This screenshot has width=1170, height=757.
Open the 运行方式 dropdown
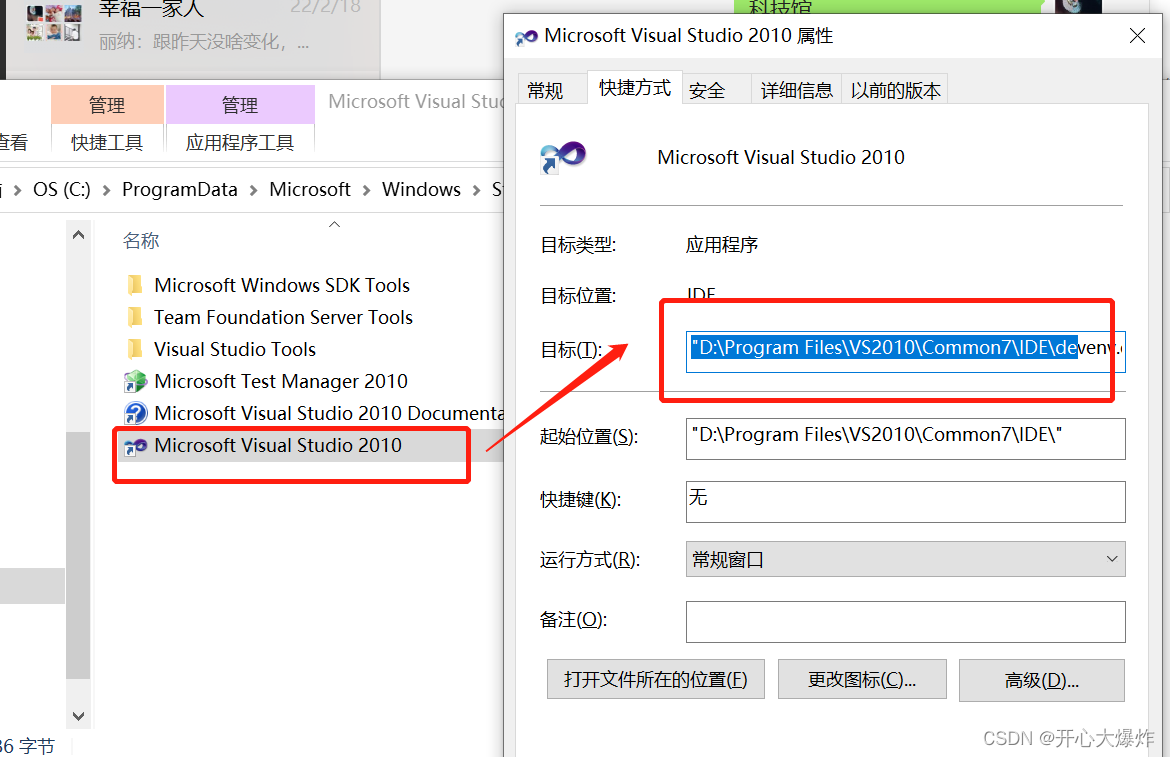pyautogui.click(x=1113, y=559)
